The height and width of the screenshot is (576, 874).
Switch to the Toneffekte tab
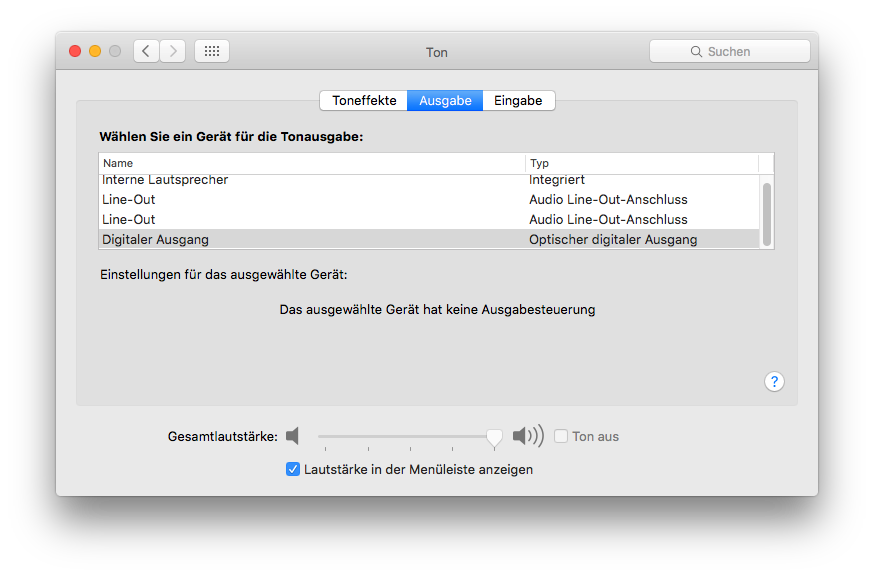pyautogui.click(x=364, y=100)
